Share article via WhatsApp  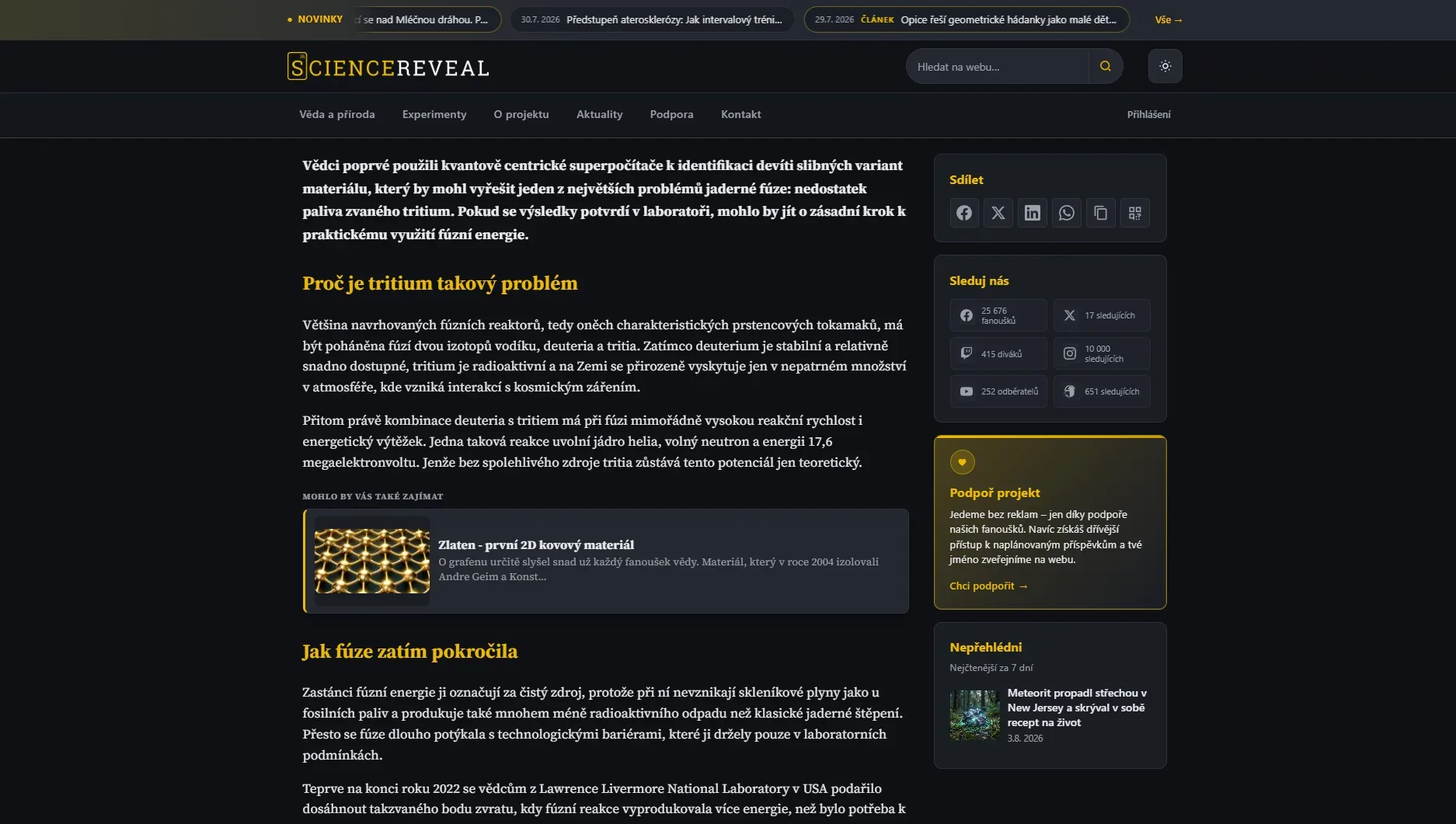[x=1066, y=213]
